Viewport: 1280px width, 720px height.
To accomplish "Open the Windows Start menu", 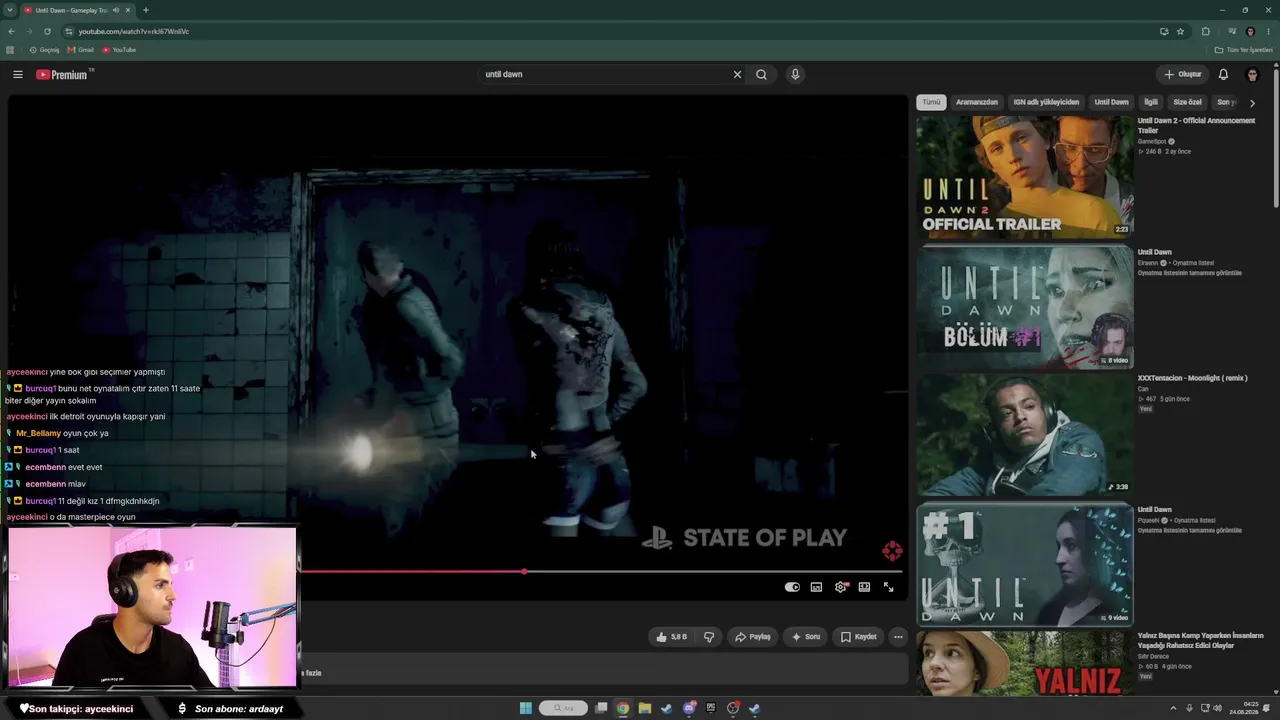I will click(525, 708).
